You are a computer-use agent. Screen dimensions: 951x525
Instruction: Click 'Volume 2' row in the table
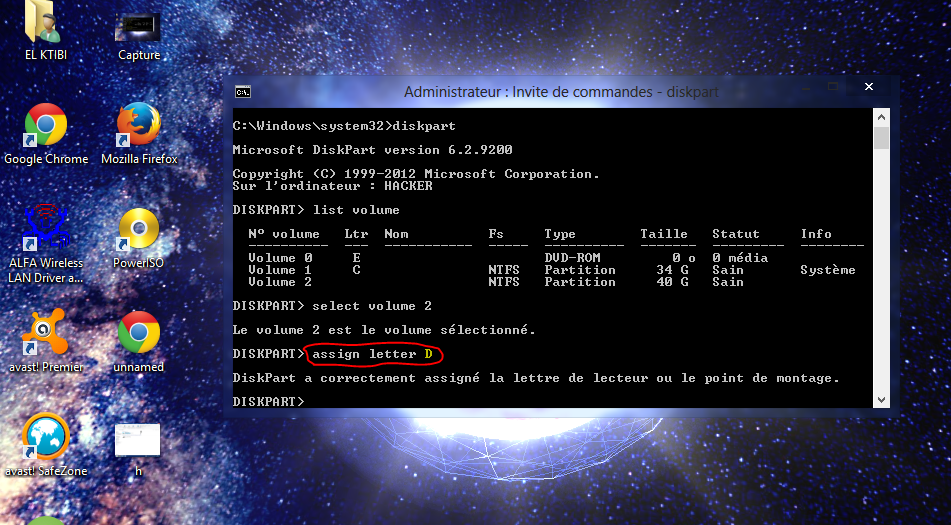[x=496, y=282]
